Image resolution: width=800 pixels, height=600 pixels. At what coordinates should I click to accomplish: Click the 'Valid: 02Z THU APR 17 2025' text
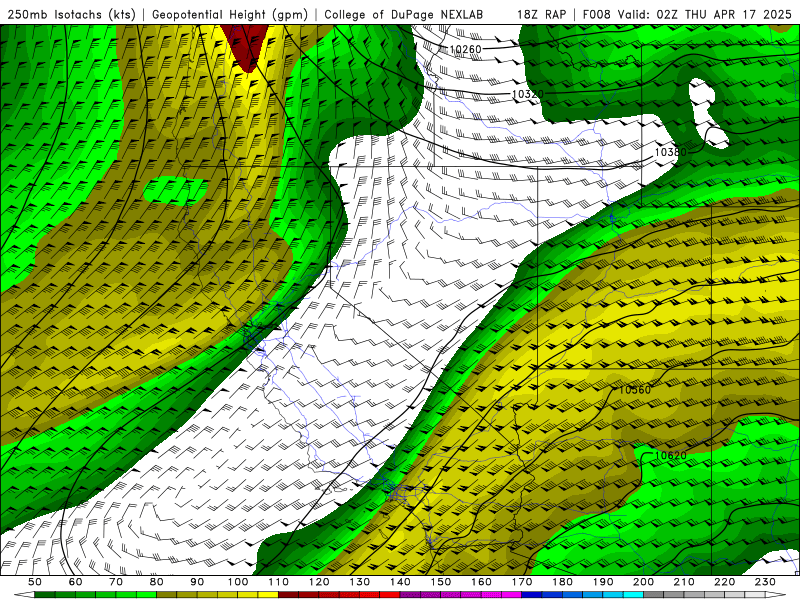[x=705, y=14]
